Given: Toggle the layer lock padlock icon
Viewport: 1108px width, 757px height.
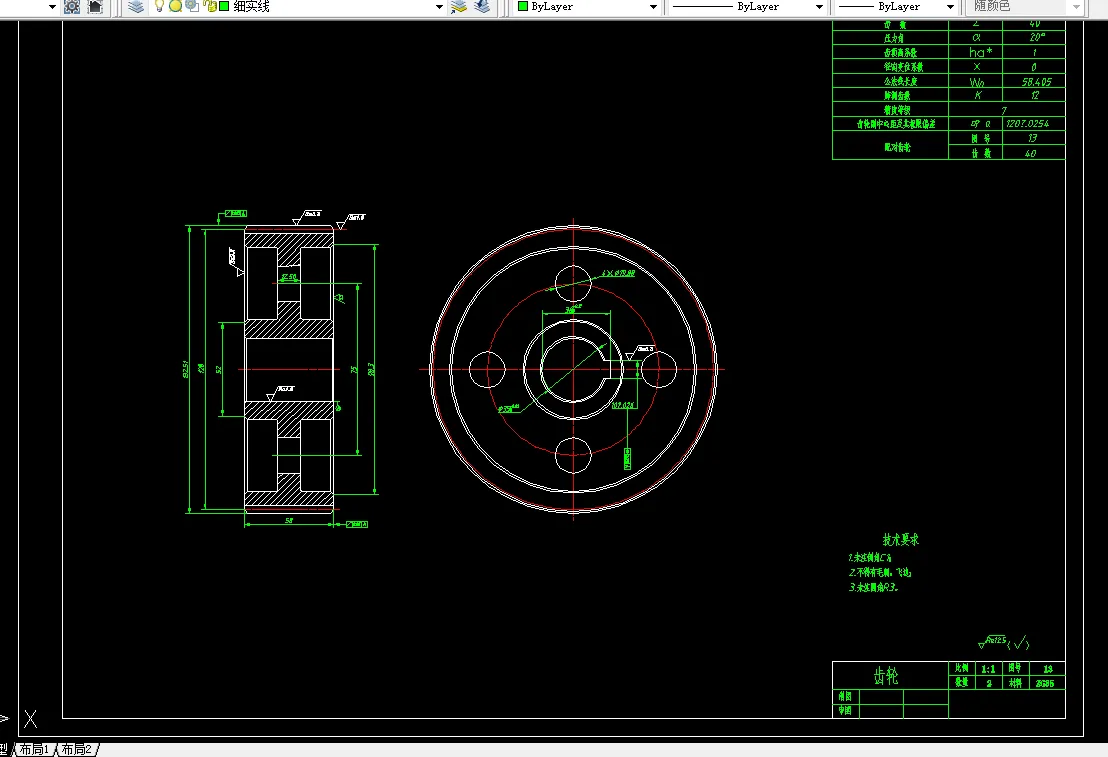Looking at the screenshot, I should (210, 6).
